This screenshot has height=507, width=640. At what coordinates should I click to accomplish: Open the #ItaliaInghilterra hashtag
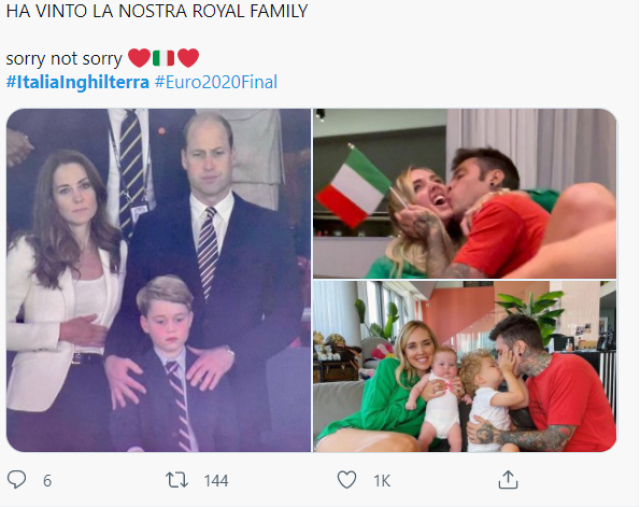(78, 82)
